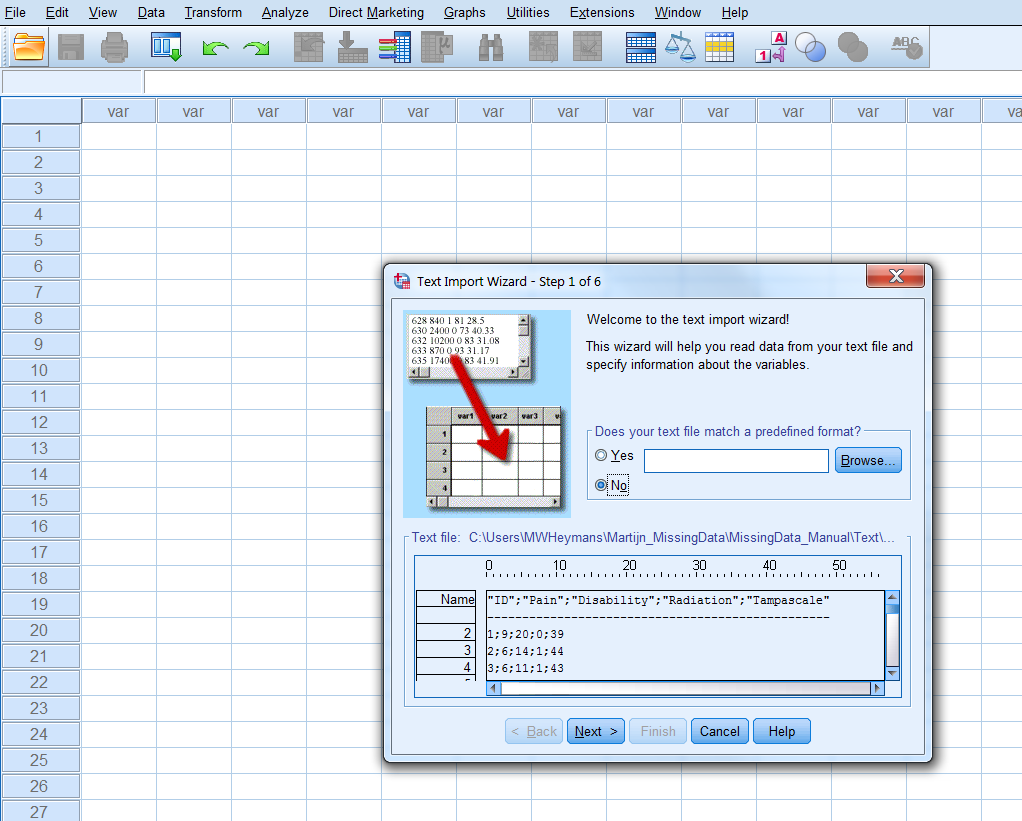Click the Open data document folder icon
Screen dimensions: 1022x821
pos(29,47)
